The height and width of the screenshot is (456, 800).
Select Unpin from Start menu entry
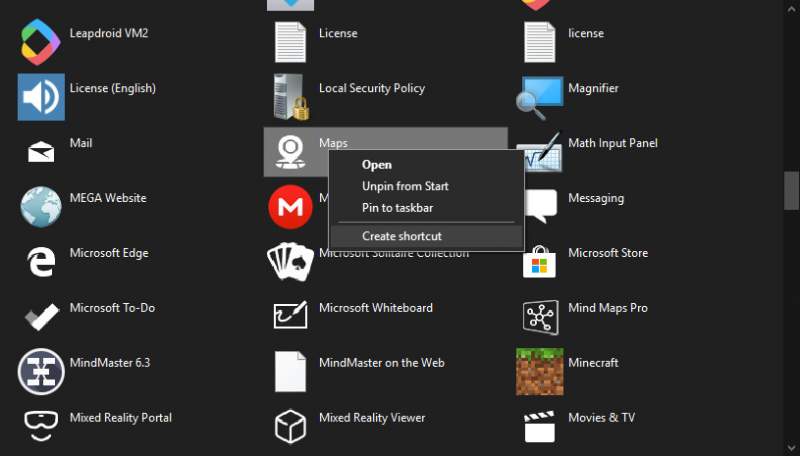(427, 186)
